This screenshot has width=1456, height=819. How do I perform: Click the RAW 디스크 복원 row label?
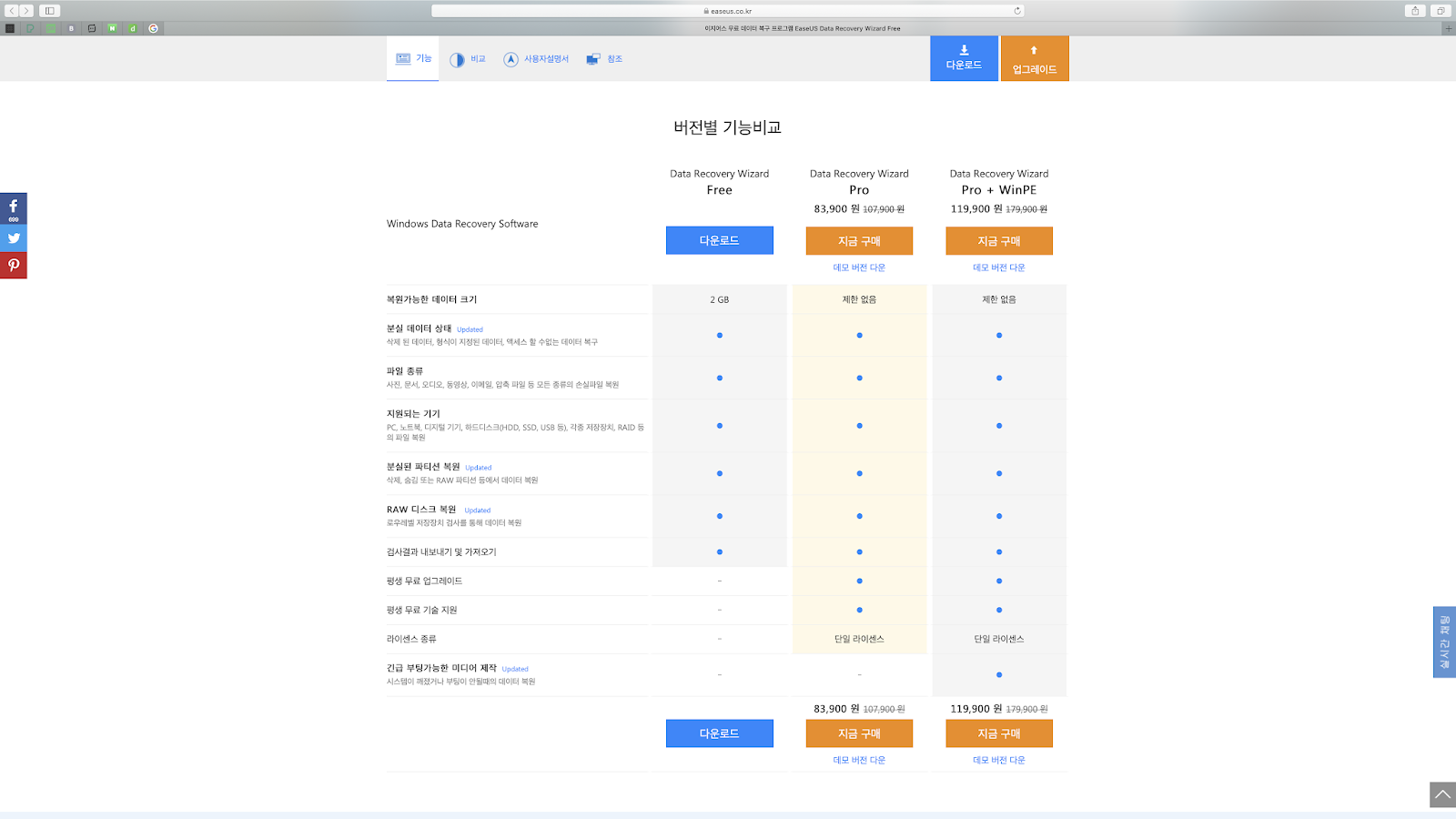pos(421,510)
